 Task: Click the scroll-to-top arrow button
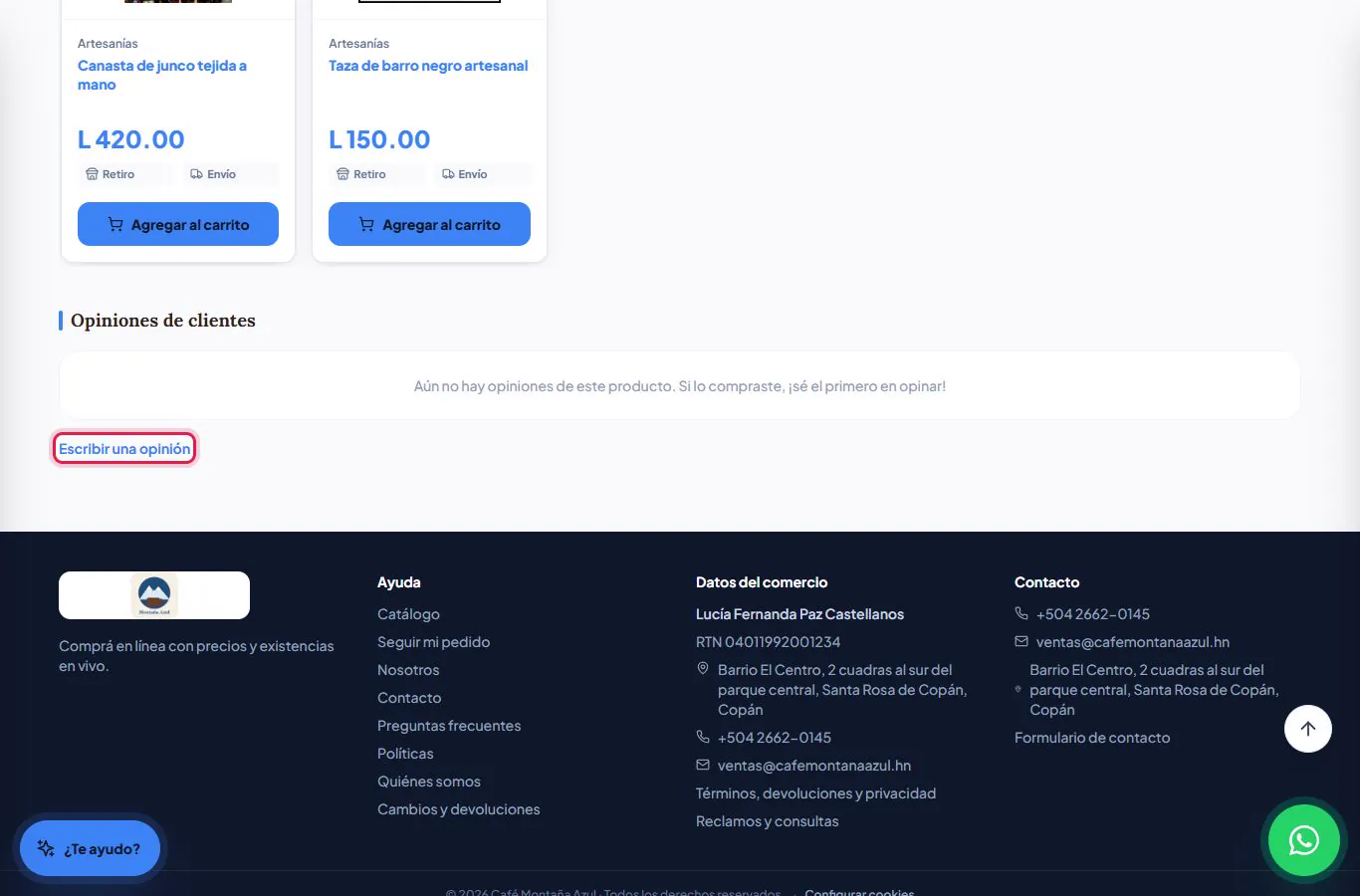point(1308,729)
